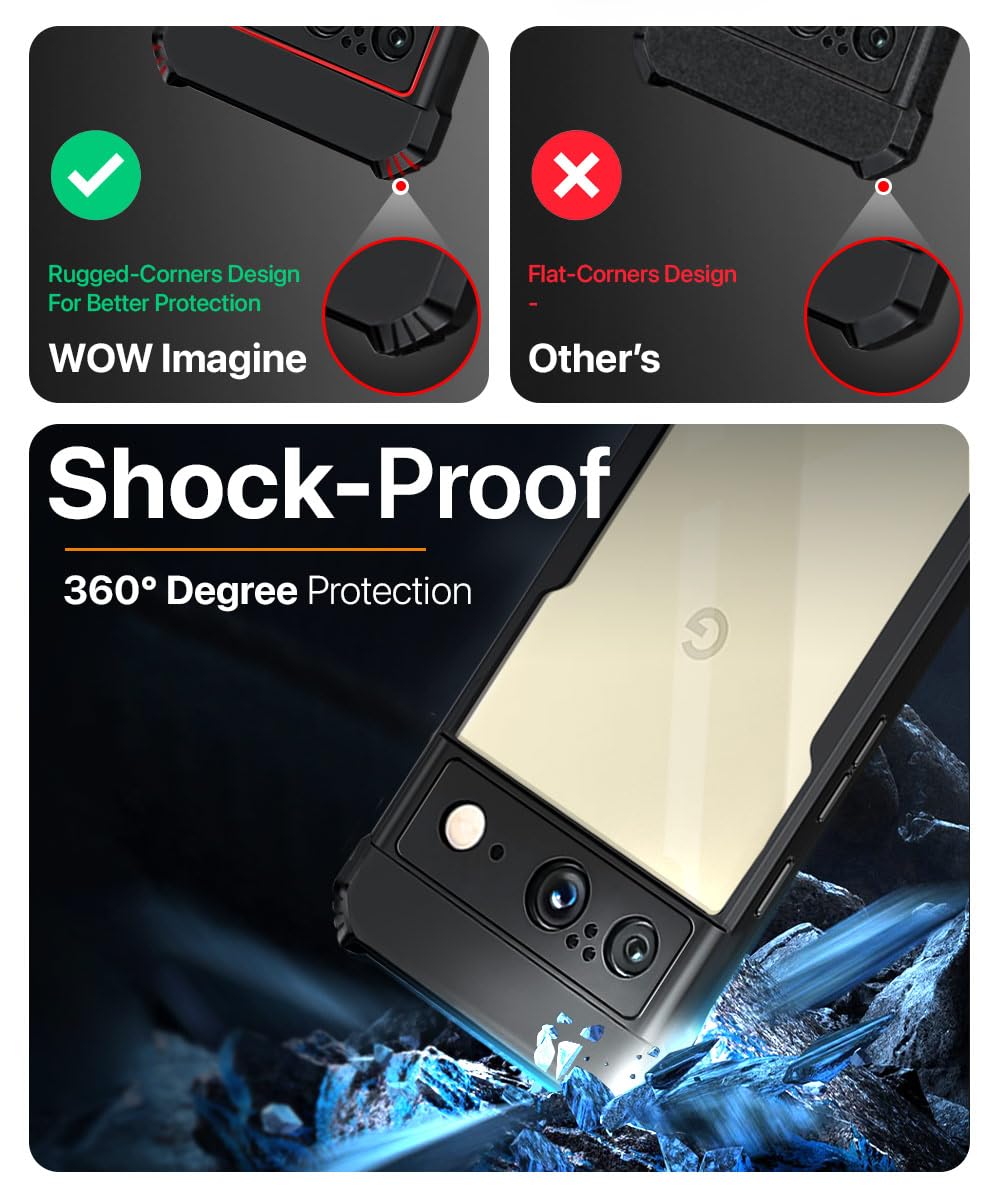This screenshot has height=1200, width=1000.
Task: Click the small microphone hole beside flash
Action: [x=497, y=853]
